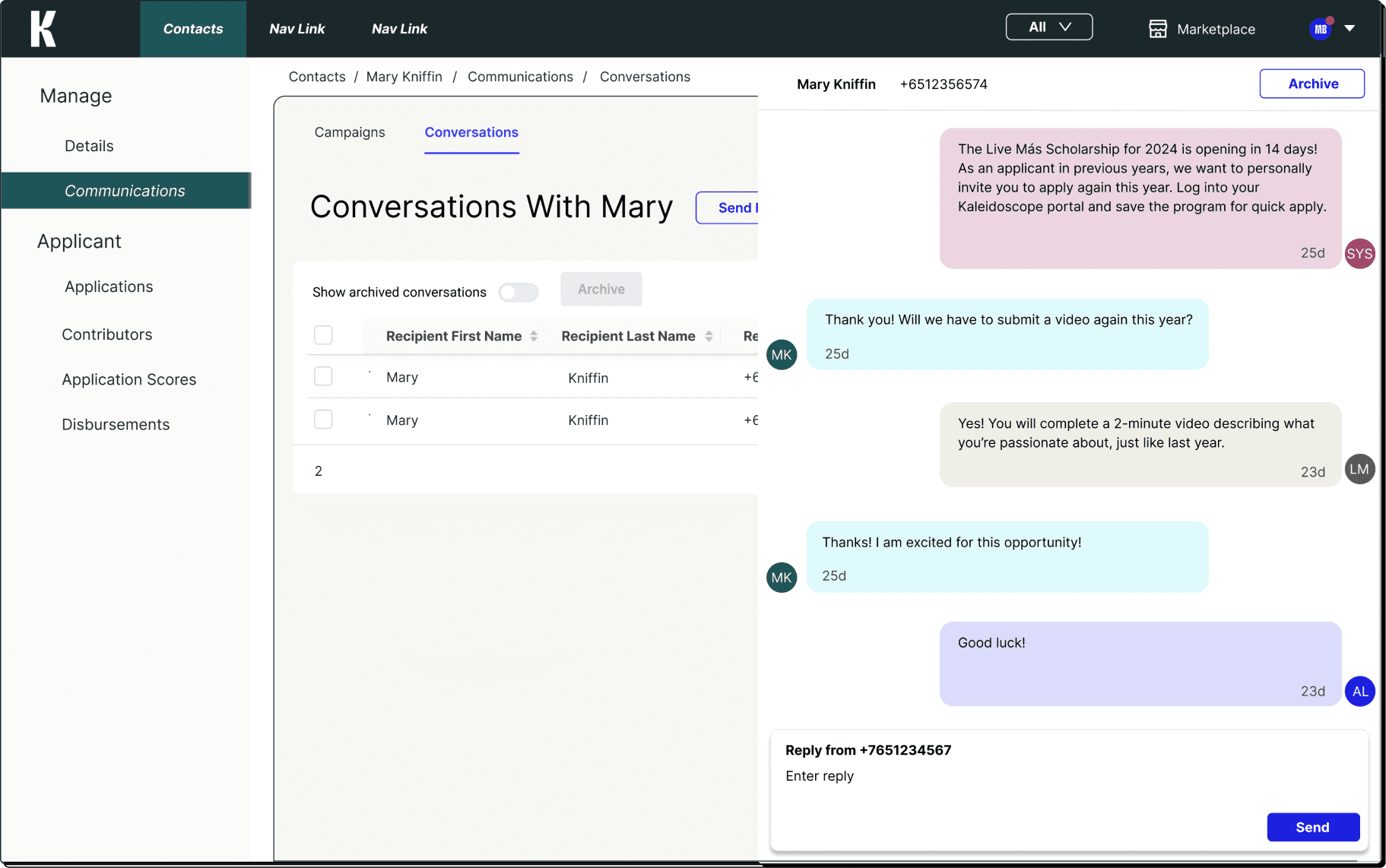
Task: Click the SYS sender avatar
Action: coord(1359,254)
